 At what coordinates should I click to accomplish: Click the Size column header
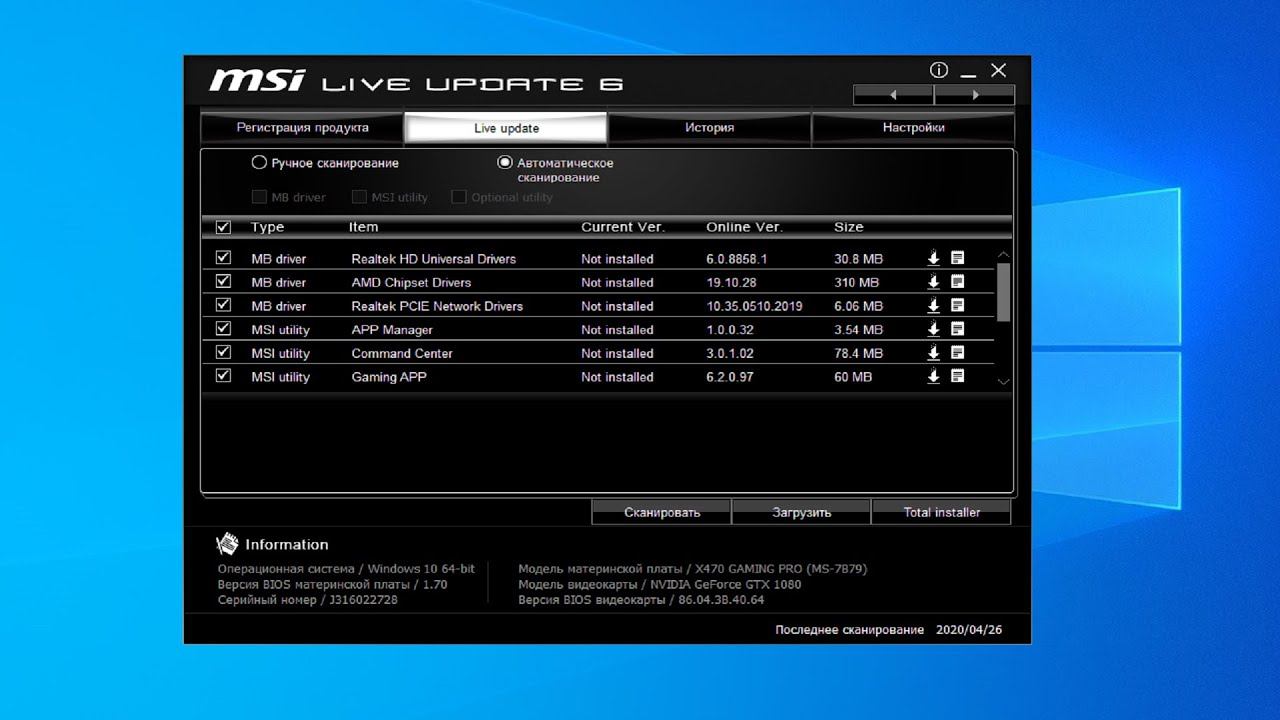tap(849, 227)
